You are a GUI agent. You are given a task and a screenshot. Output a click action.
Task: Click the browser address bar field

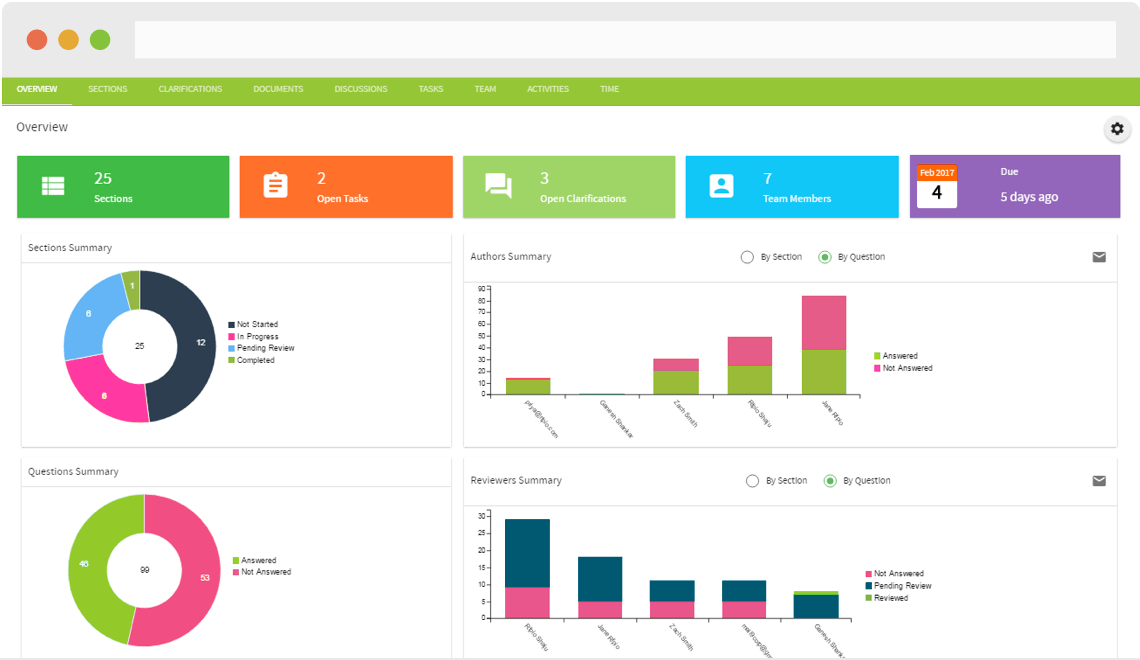click(x=625, y=39)
